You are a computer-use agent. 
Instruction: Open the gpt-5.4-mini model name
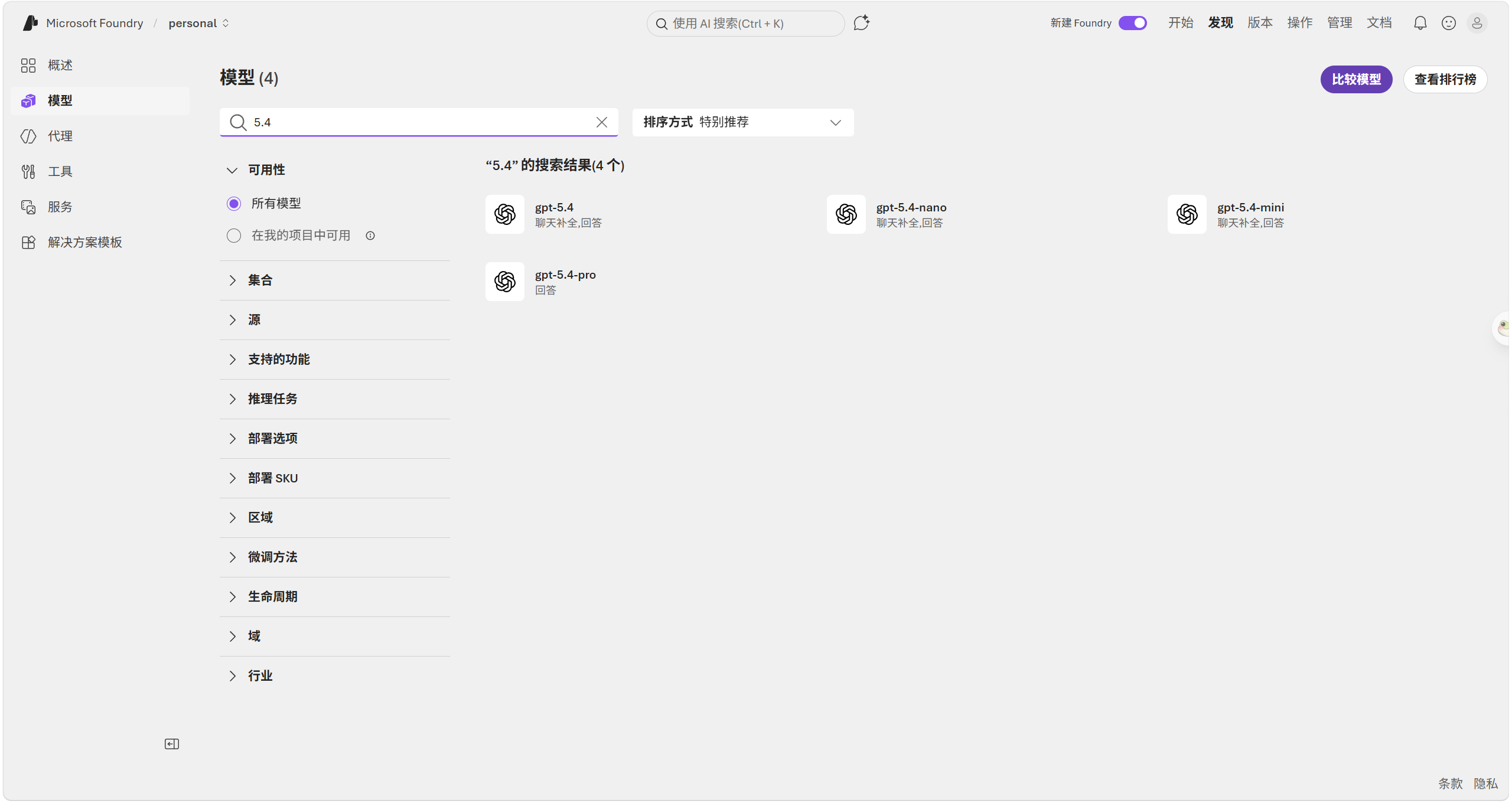pos(1250,208)
